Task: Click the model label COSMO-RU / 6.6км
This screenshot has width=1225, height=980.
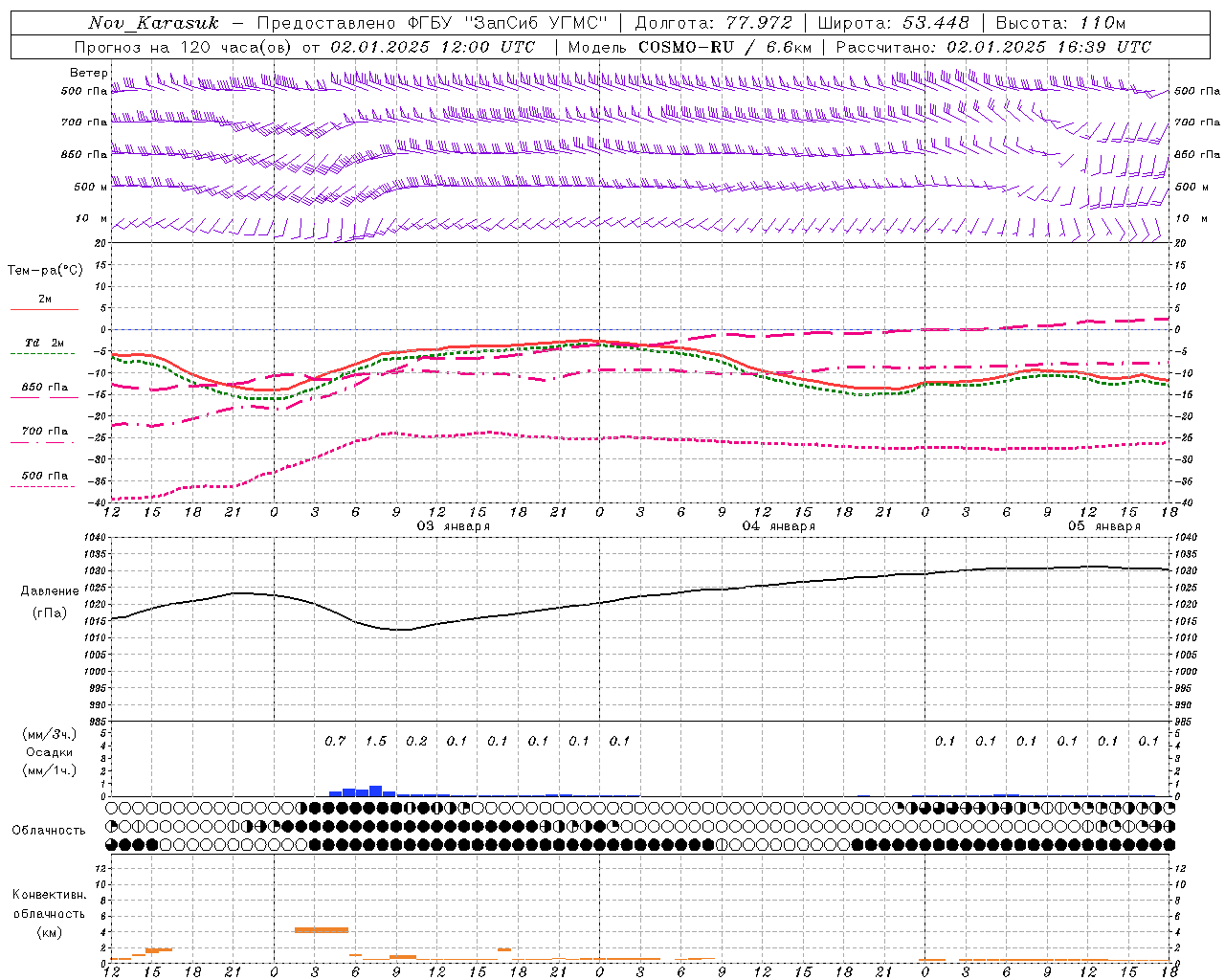Action: (724, 47)
